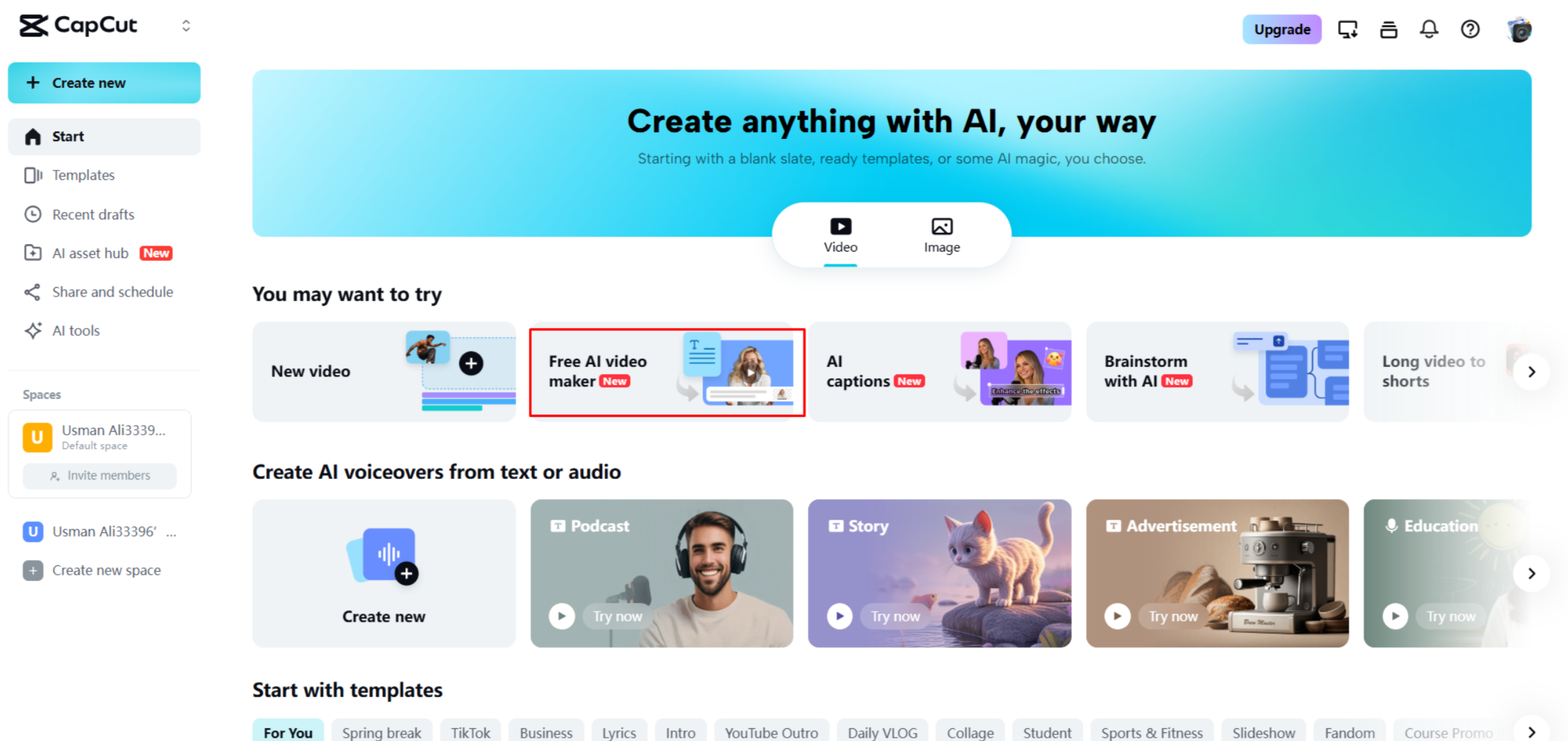
Task: Select the TikTok template category
Action: 470,732
